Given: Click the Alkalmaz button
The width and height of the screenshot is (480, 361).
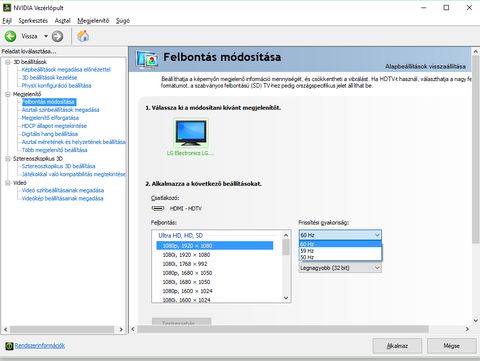Looking at the screenshot, I should (397, 346).
